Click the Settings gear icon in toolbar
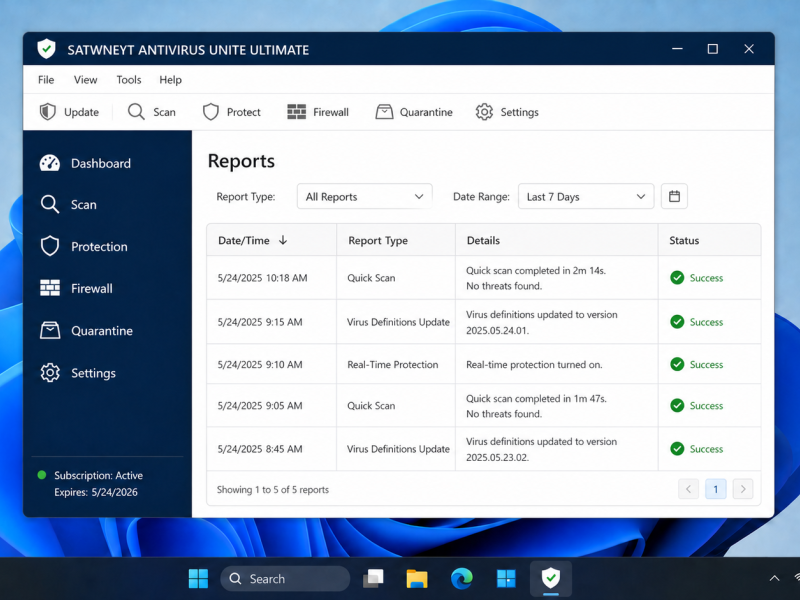The width and height of the screenshot is (800, 600). coord(484,112)
